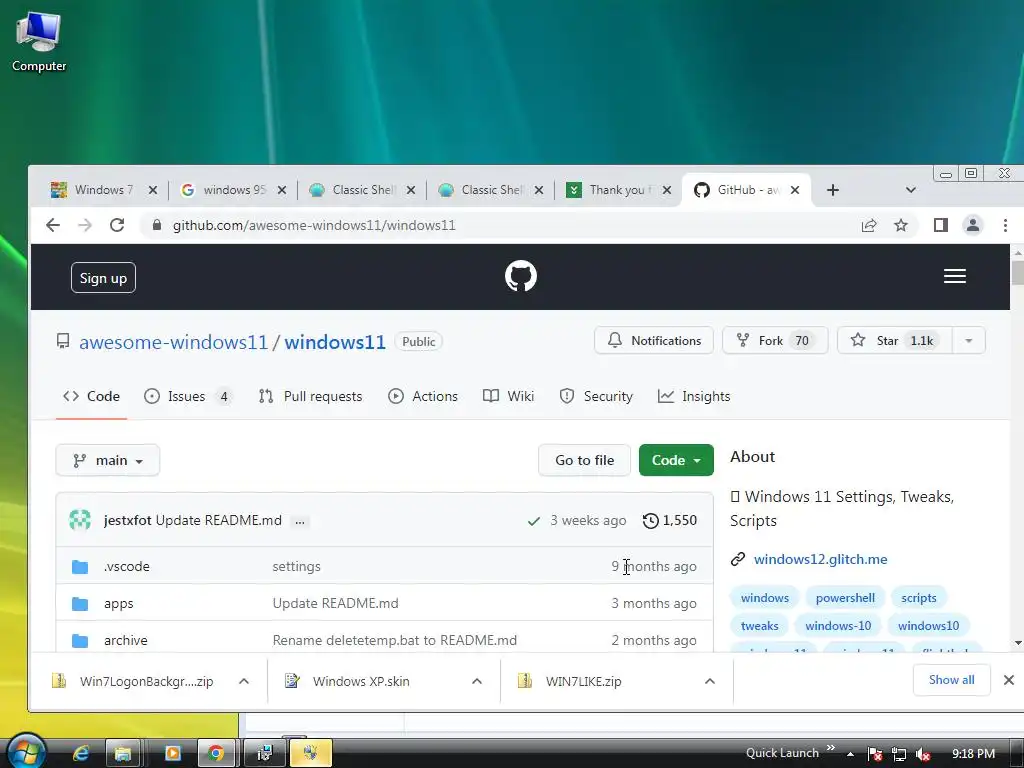Open the .vscode folder icon

pyautogui.click(x=80, y=567)
